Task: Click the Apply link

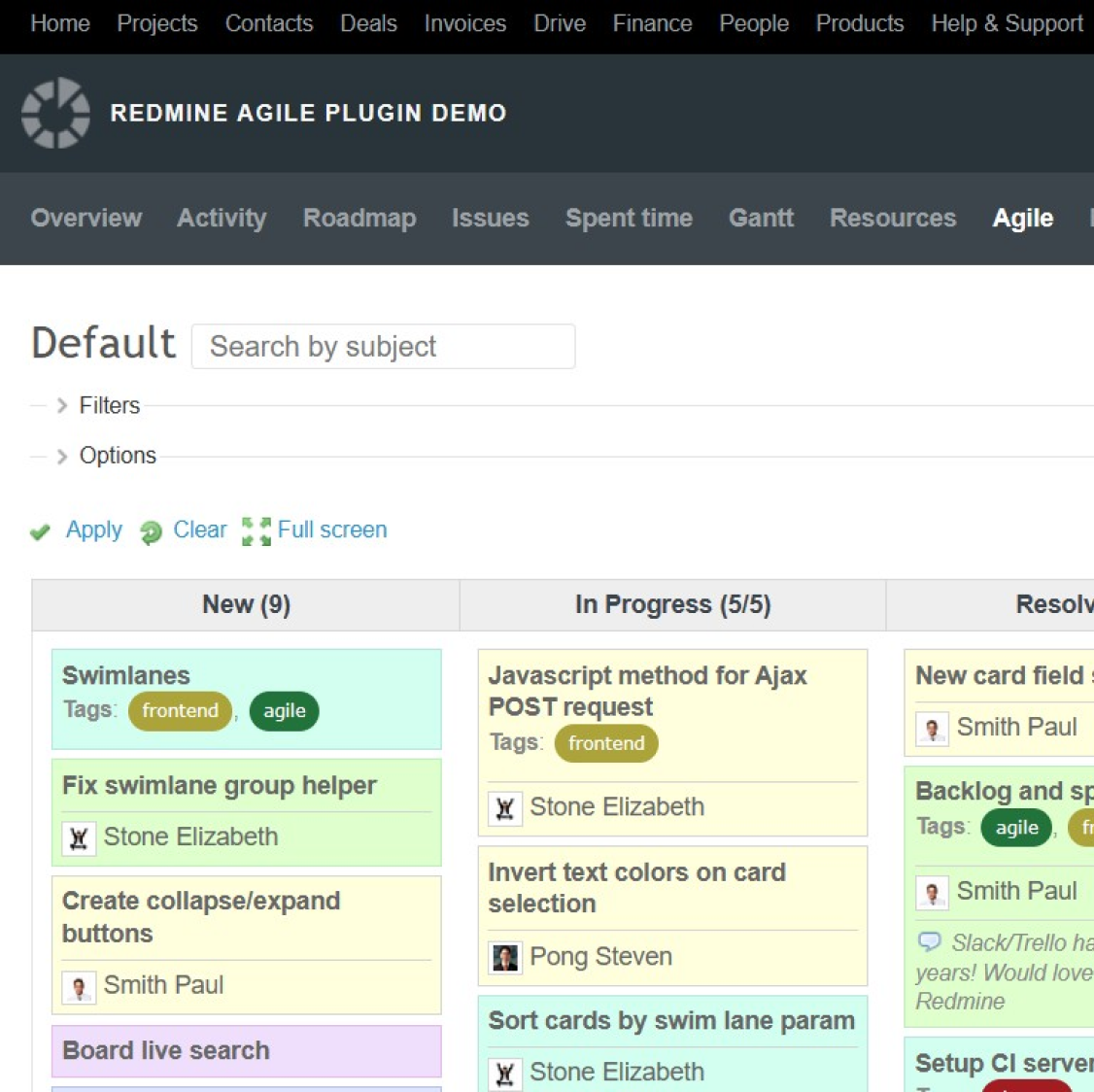Action: coord(94,529)
